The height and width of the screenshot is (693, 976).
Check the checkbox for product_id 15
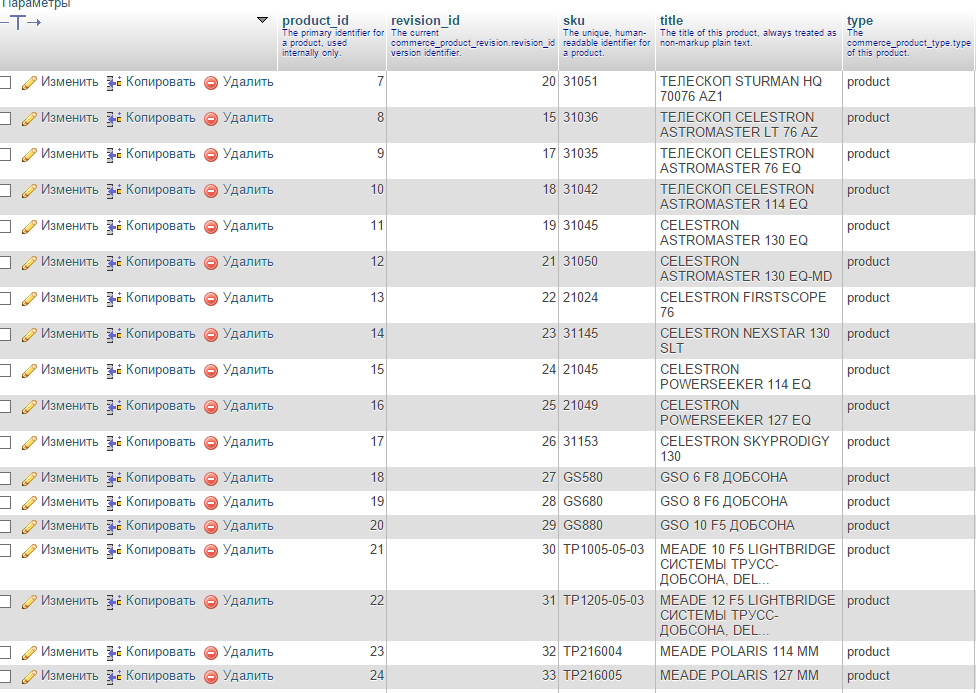pos(5,371)
